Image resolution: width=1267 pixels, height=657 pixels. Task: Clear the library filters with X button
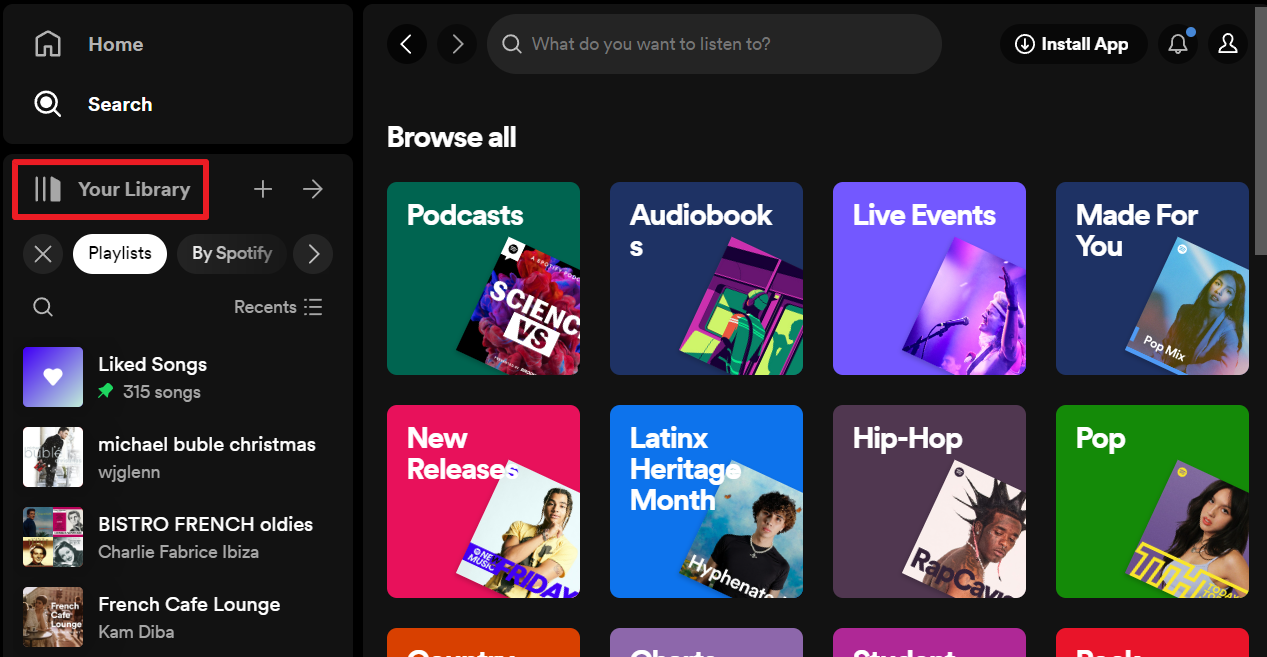(43, 254)
